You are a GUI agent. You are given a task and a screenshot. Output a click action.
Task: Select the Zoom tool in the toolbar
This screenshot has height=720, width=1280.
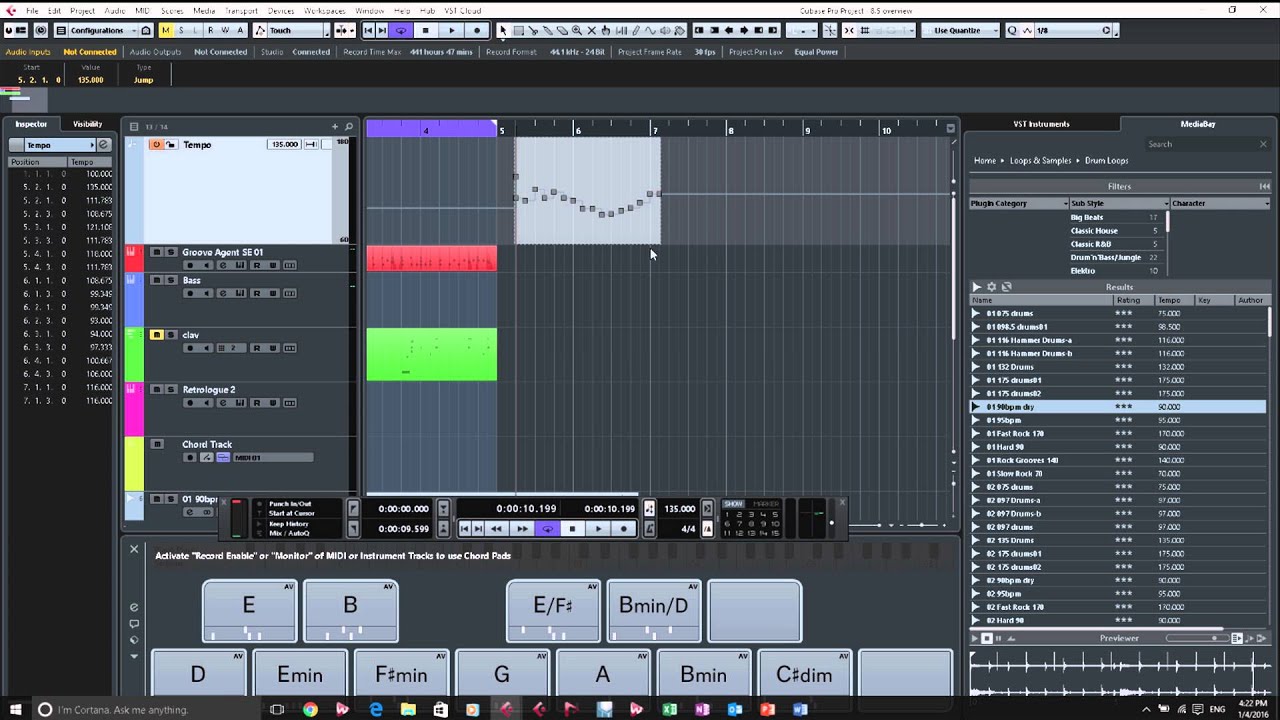tap(576, 31)
